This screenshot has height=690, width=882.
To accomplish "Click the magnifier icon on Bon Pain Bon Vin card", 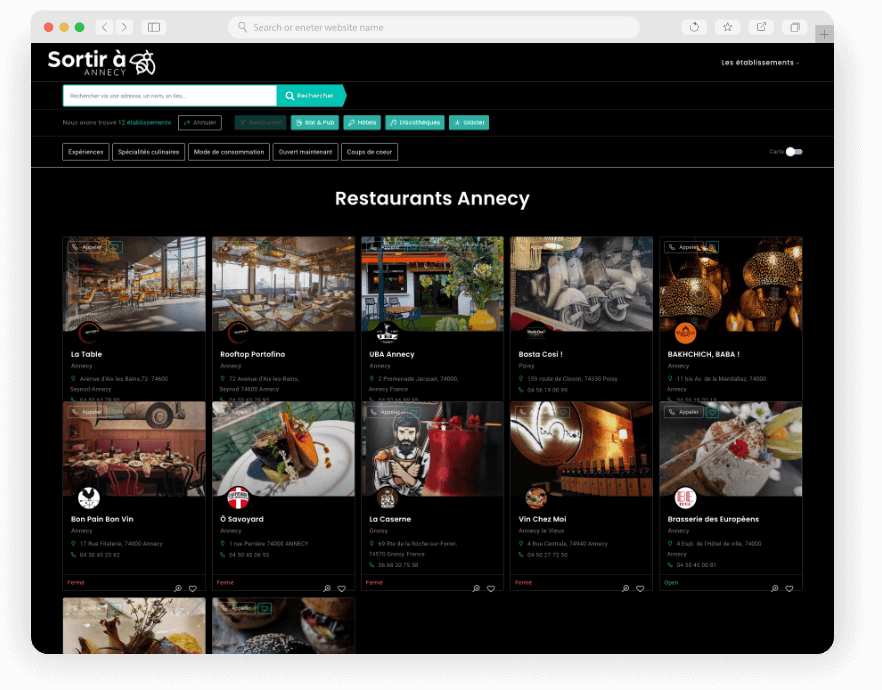I will tap(178, 588).
